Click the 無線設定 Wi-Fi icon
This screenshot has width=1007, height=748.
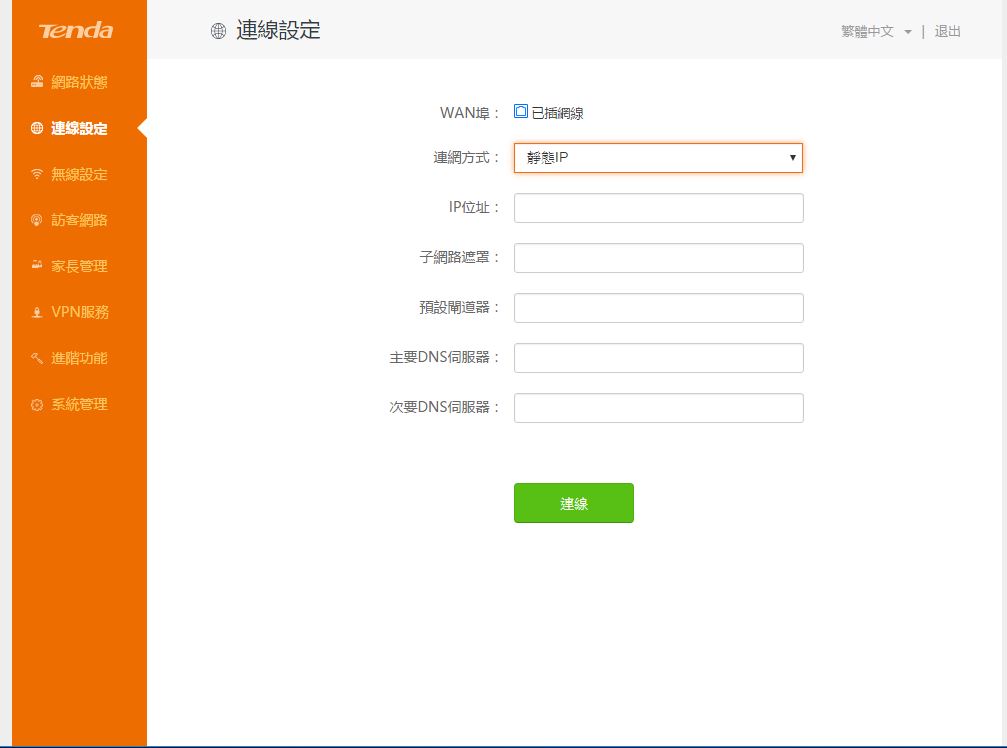tap(37, 174)
